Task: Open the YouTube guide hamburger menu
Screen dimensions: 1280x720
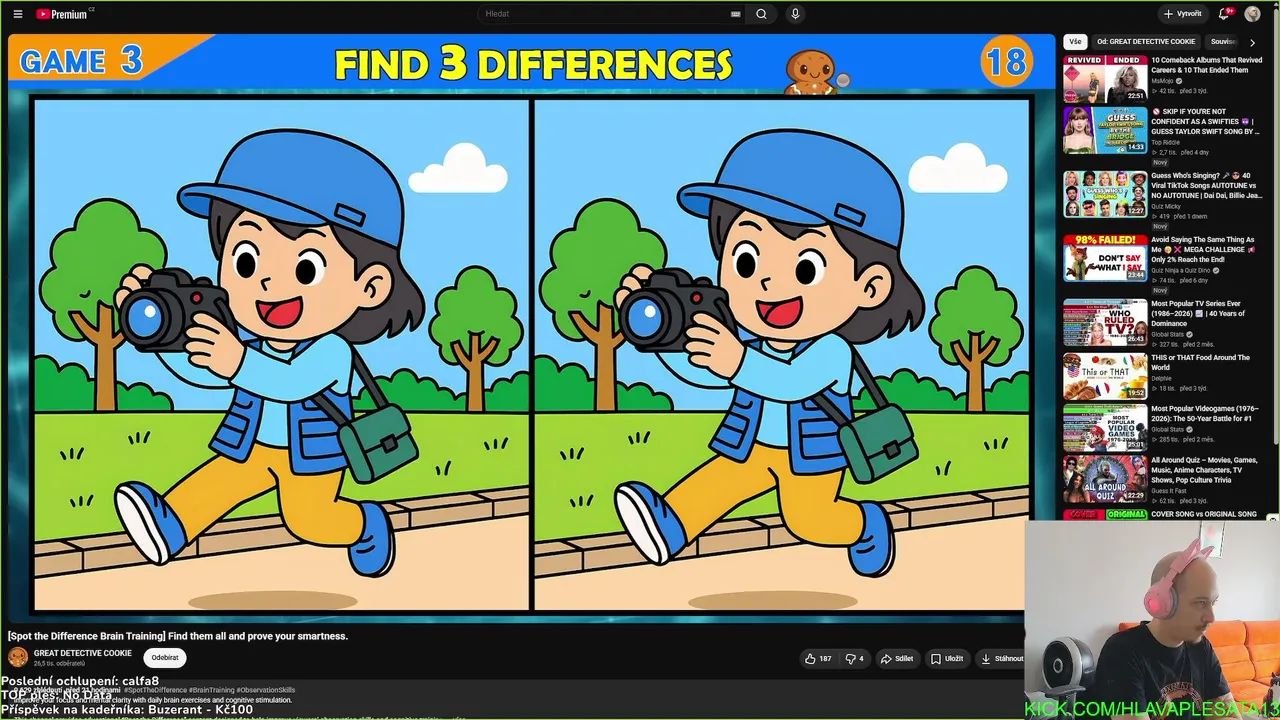Action: 18,14
